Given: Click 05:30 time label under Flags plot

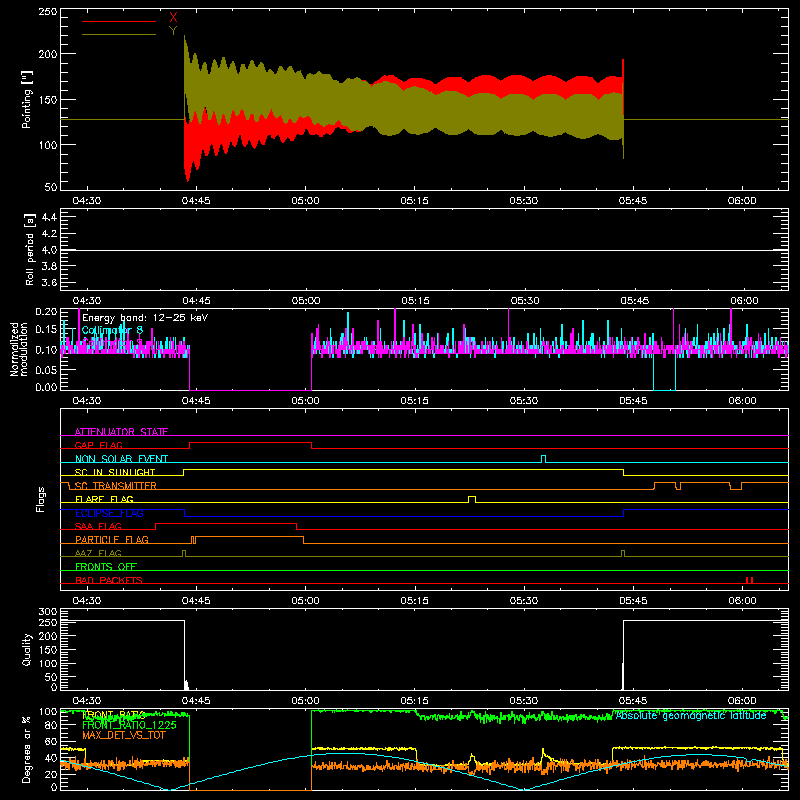Looking at the screenshot, I should pos(523,601).
